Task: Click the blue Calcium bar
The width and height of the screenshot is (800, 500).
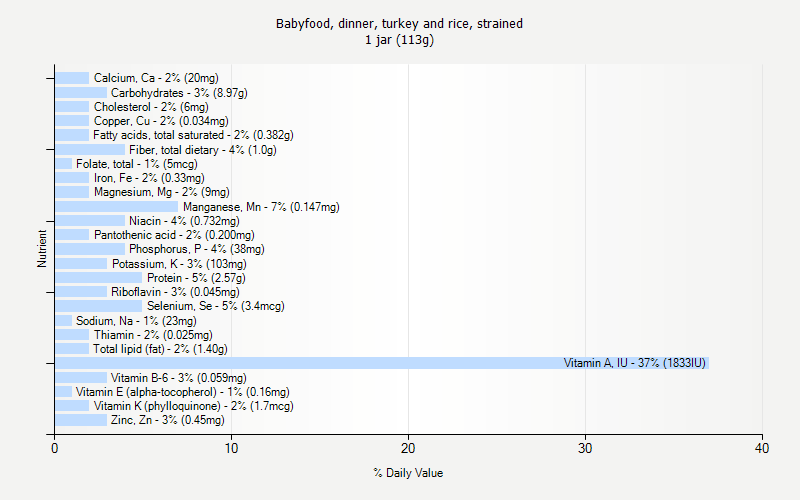Action: [x=72, y=78]
